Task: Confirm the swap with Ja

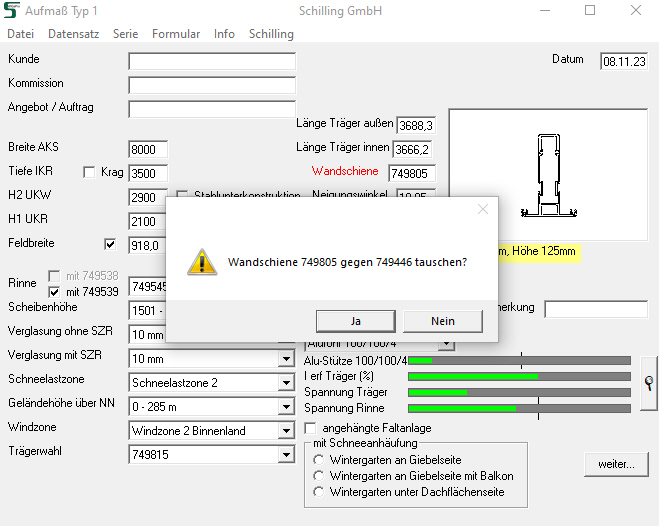Action: click(x=356, y=321)
